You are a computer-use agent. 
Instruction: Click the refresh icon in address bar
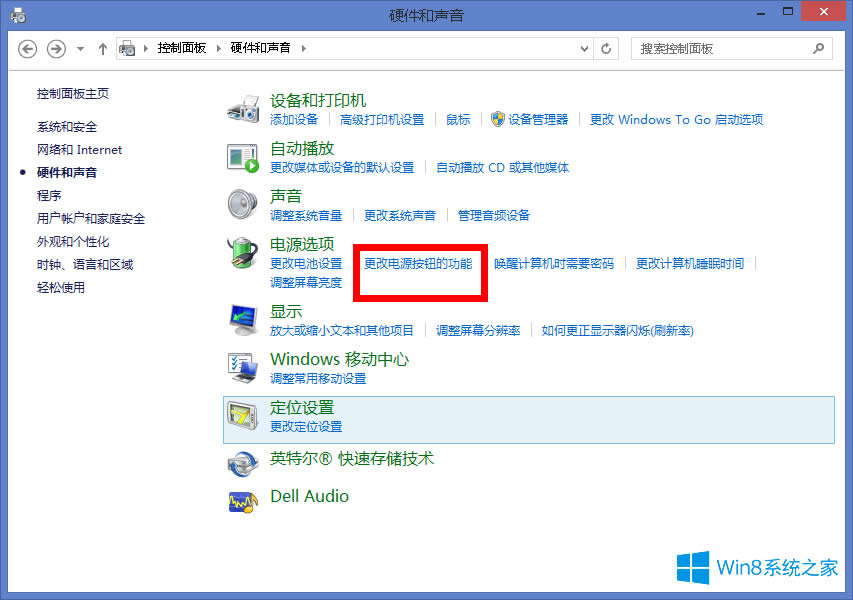(x=606, y=48)
